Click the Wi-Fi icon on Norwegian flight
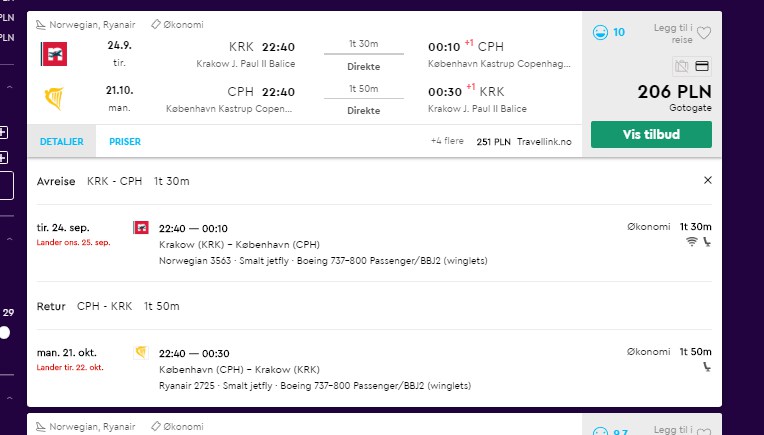The image size is (764, 435). click(x=691, y=241)
